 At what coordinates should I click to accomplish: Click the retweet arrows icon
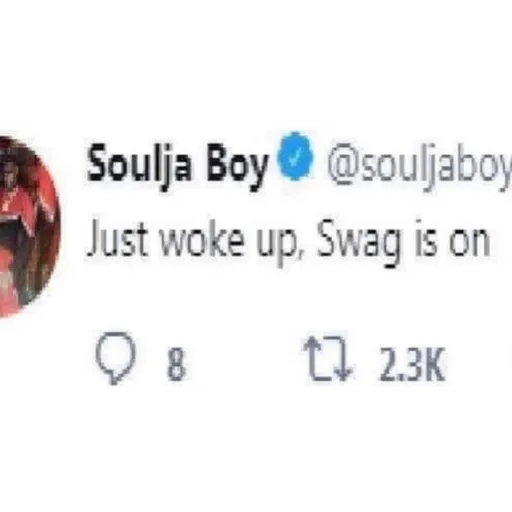328,359
